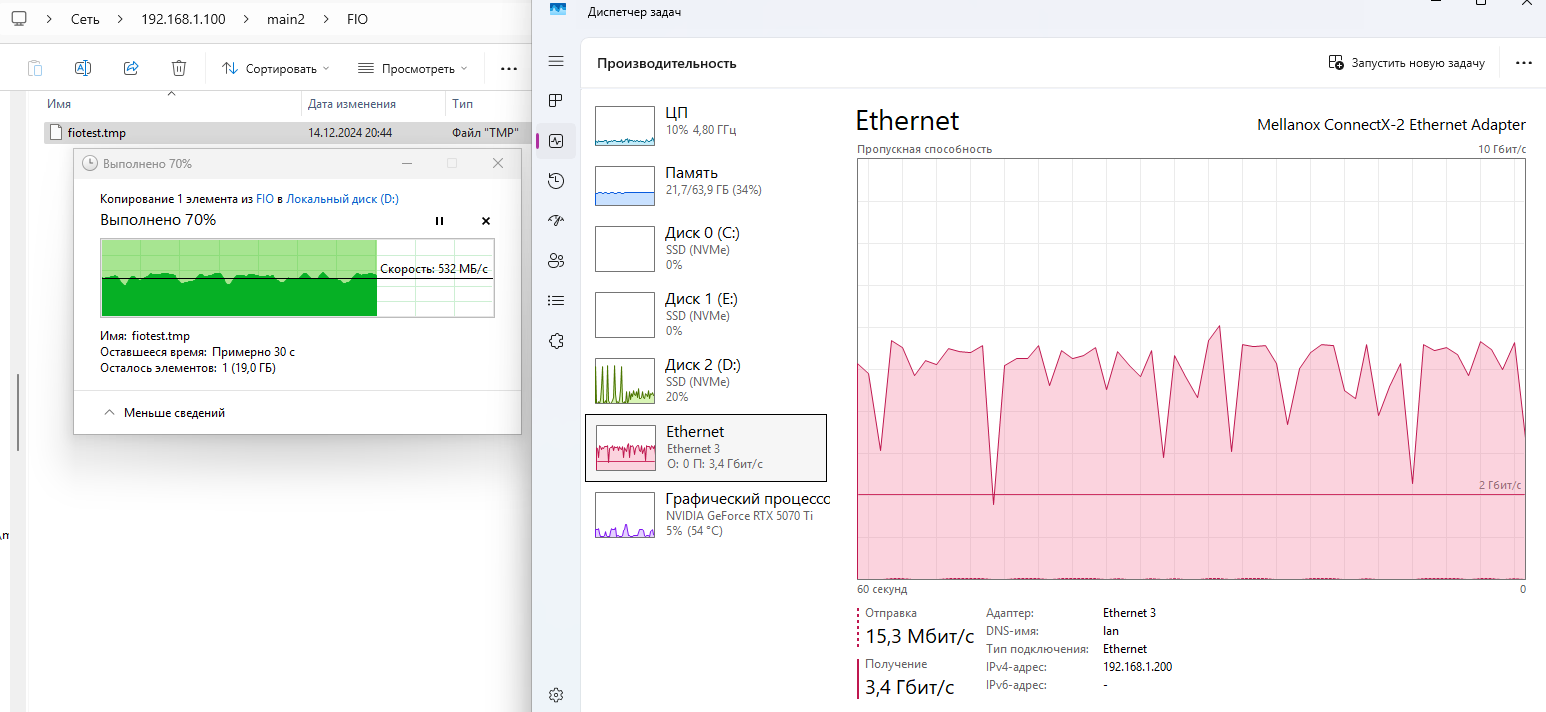The image size is (1546, 712).
Task: Pause the file copy operation
Action: [x=439, y=221]
